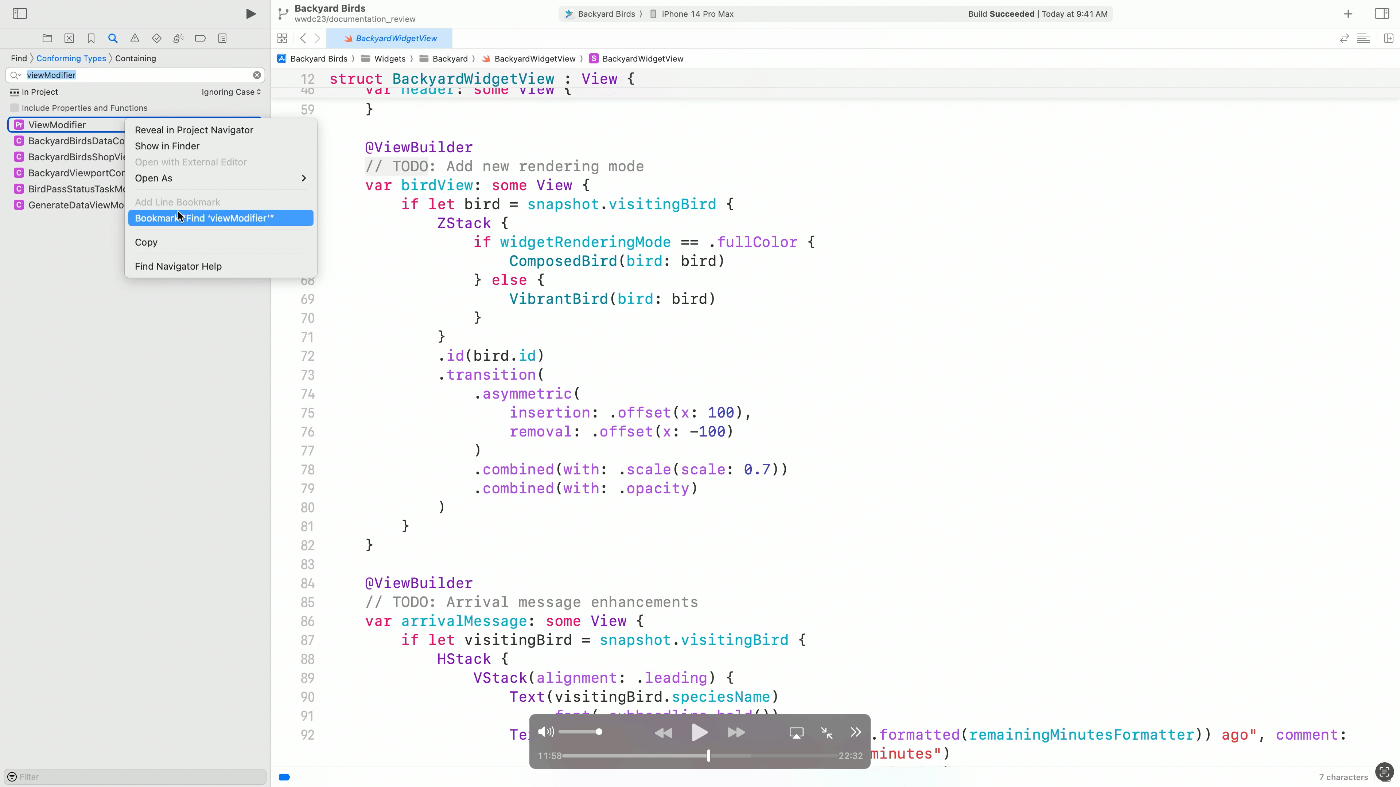This screenshot has height=787, width=1400.
Task: Change the Conforming Types search kind
Action: coord(71,58)
